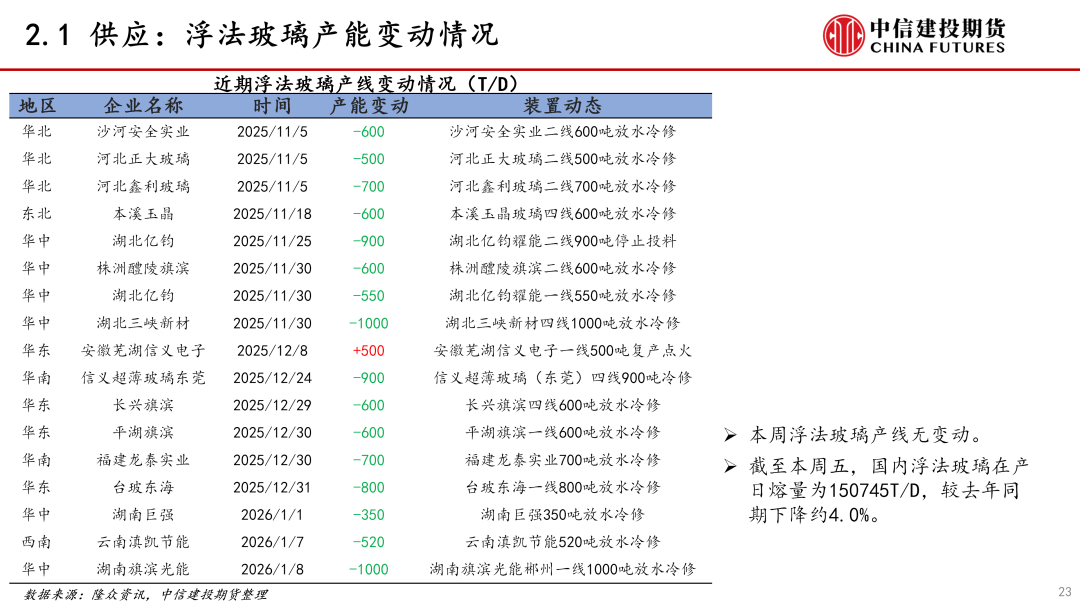The image size is (1080, 608).
Task: Click status 平湖旗滨一线600吨放水冷修
Action: pos(563,432)
